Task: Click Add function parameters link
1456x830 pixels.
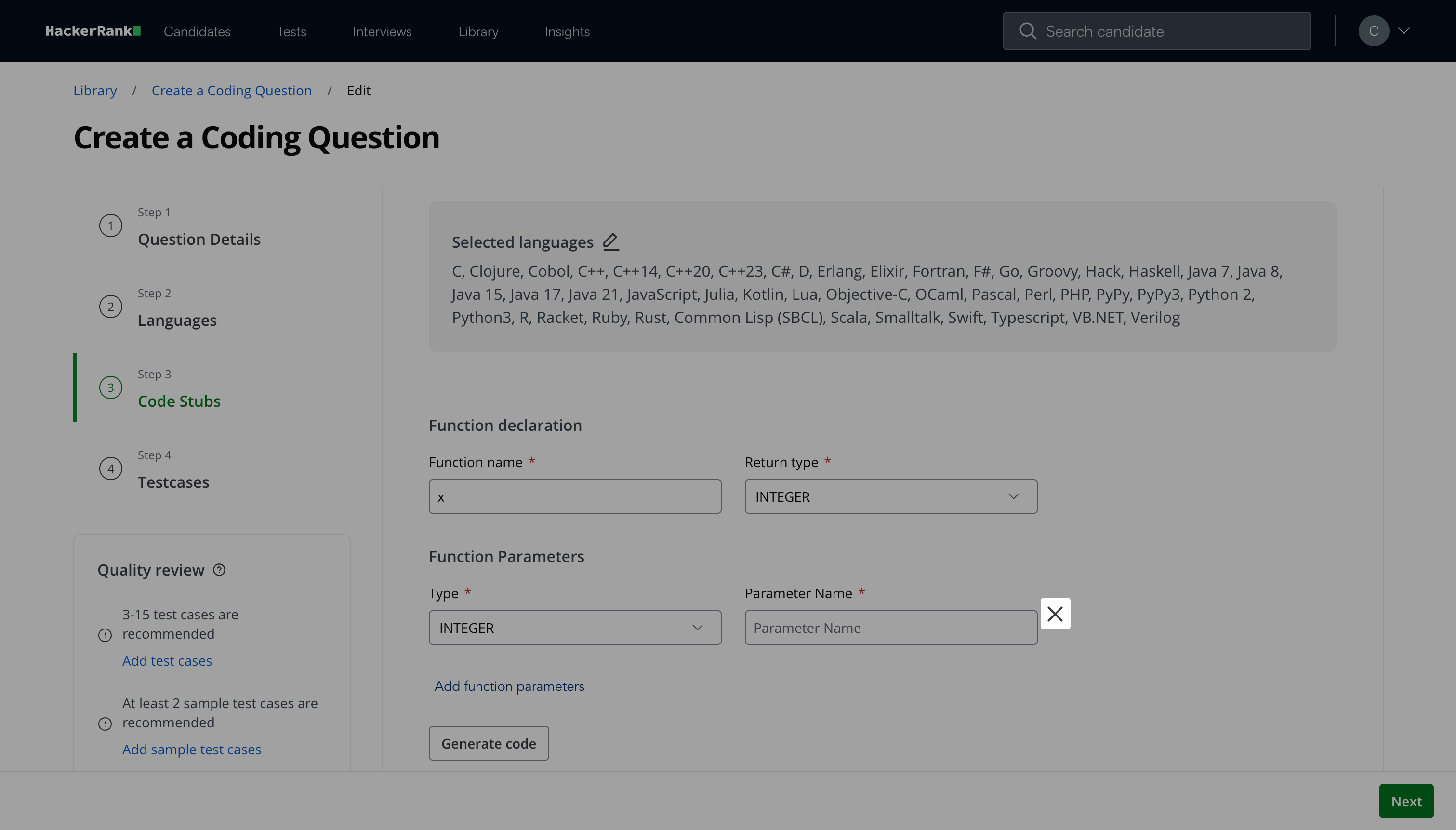Action: coord(509,686)
